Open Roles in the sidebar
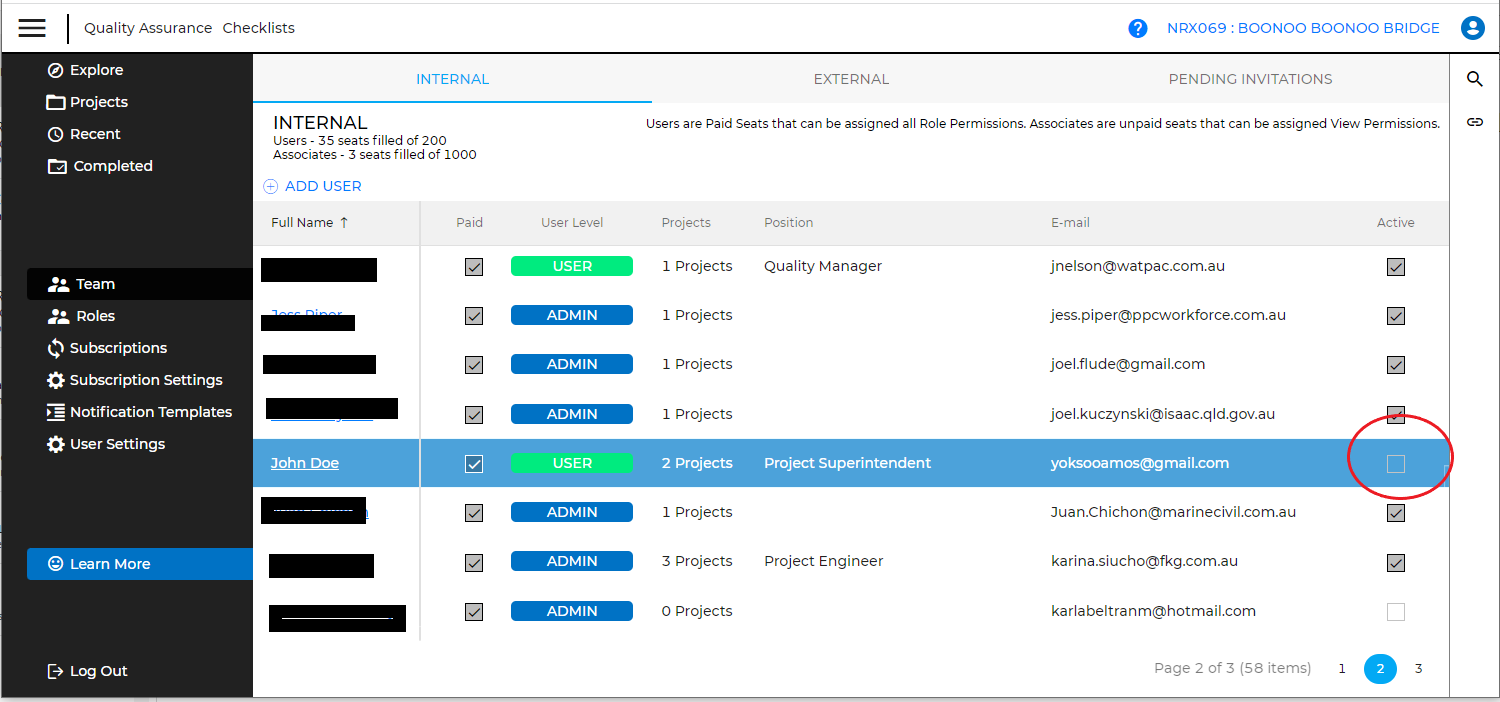Screen dimensions: 1500x702 pyautogui.click(x=82, y=316)
